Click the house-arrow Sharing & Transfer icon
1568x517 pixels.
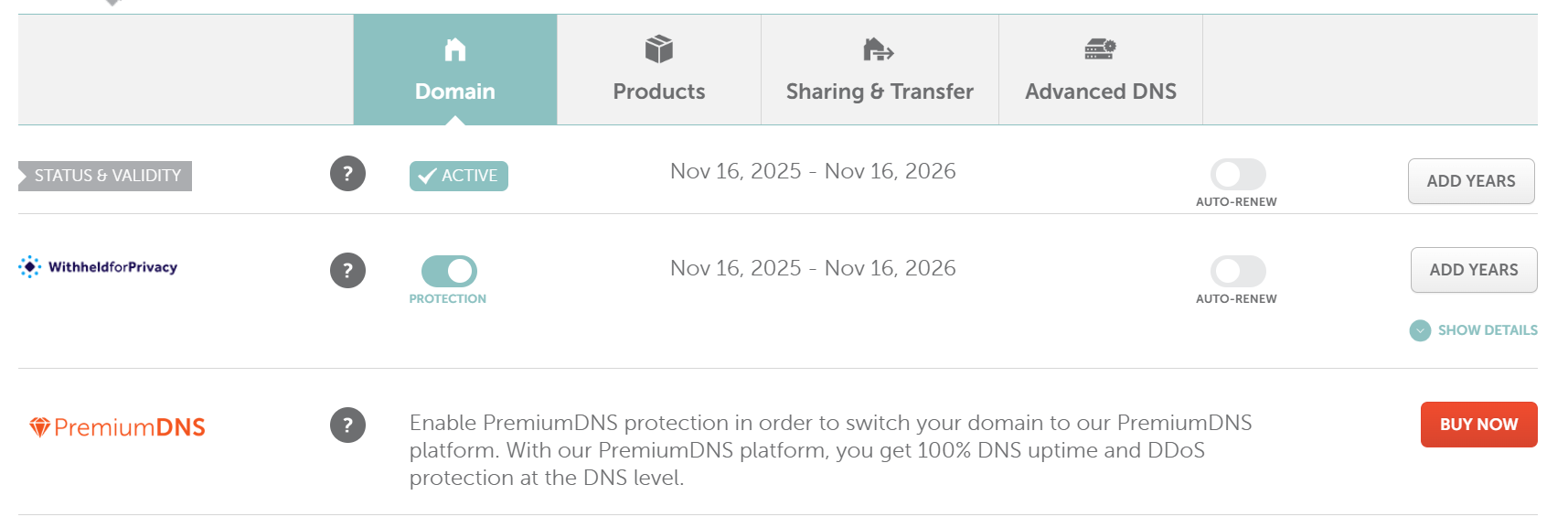click(879, 49)
